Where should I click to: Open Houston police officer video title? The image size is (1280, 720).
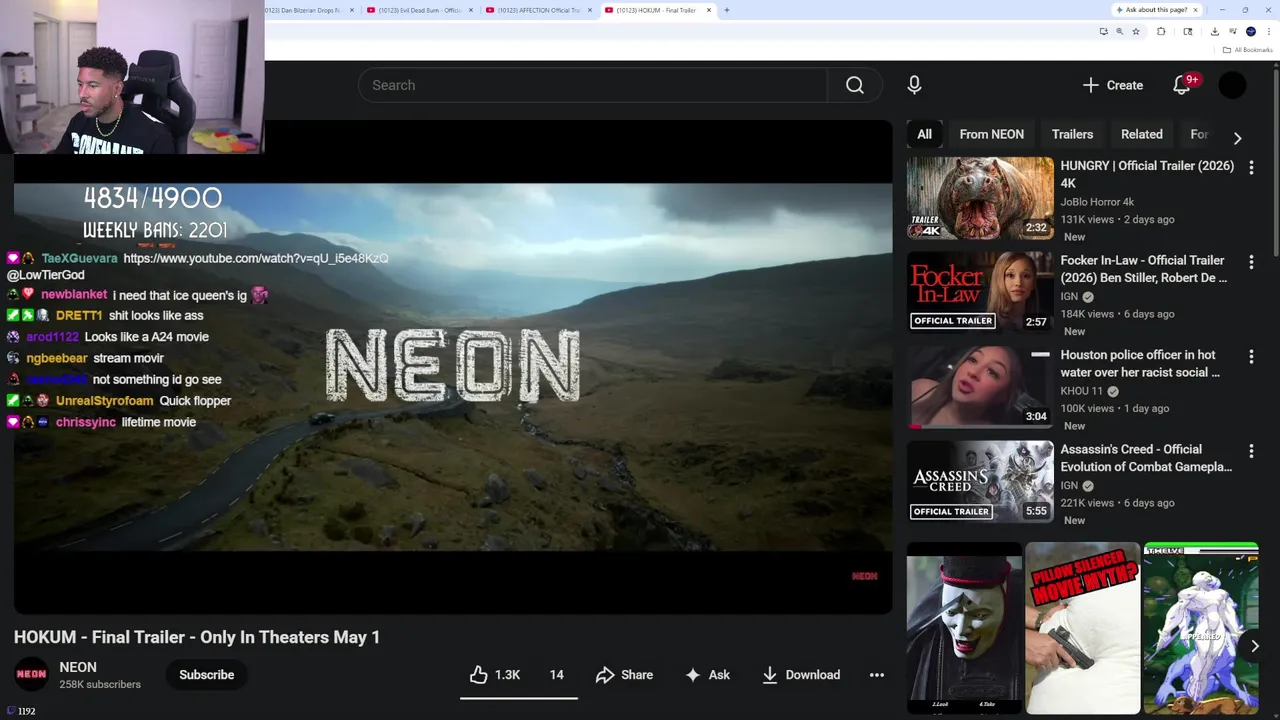click(x=1140, y=363)
